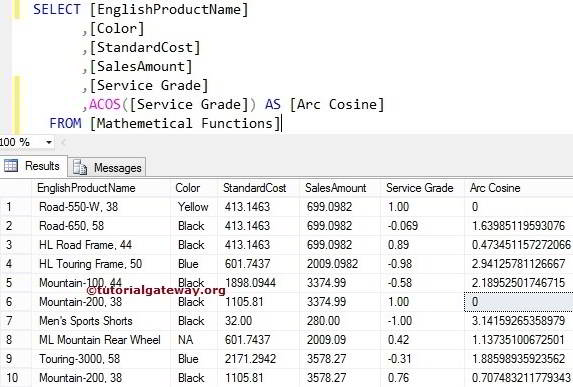Image resolution: width=573 pixels, height=387 pixels.
Task: Click the FROM keyword in the query
Action: [x=65, y=124]
